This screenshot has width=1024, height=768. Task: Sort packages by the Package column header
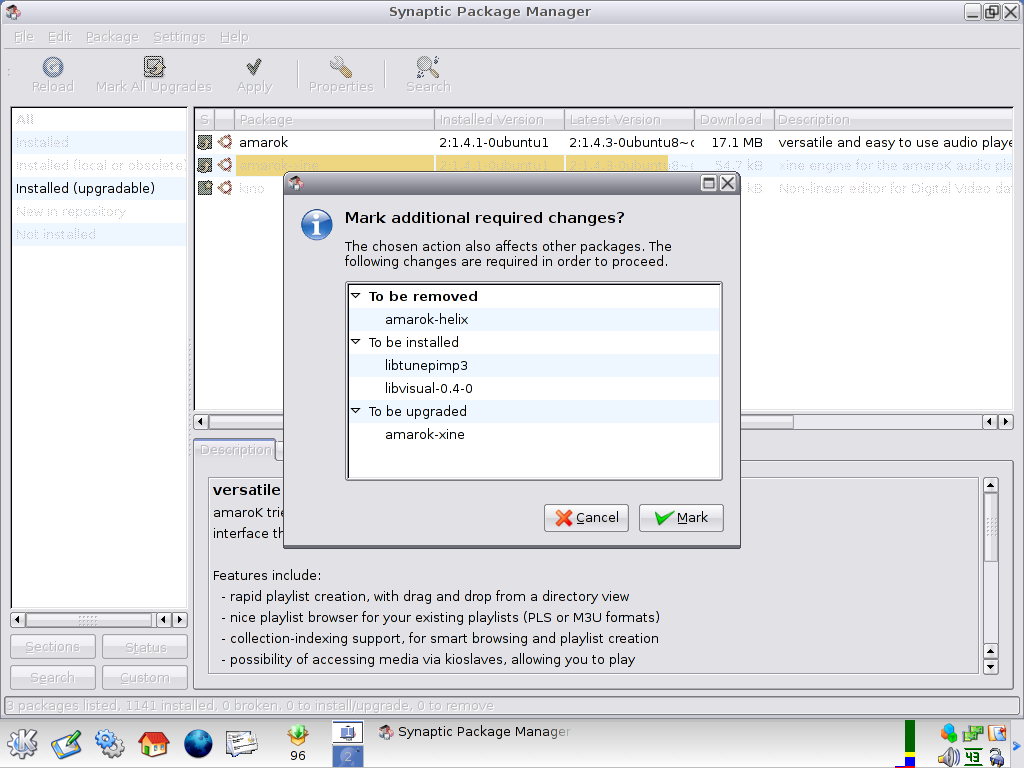click(334, 120)
